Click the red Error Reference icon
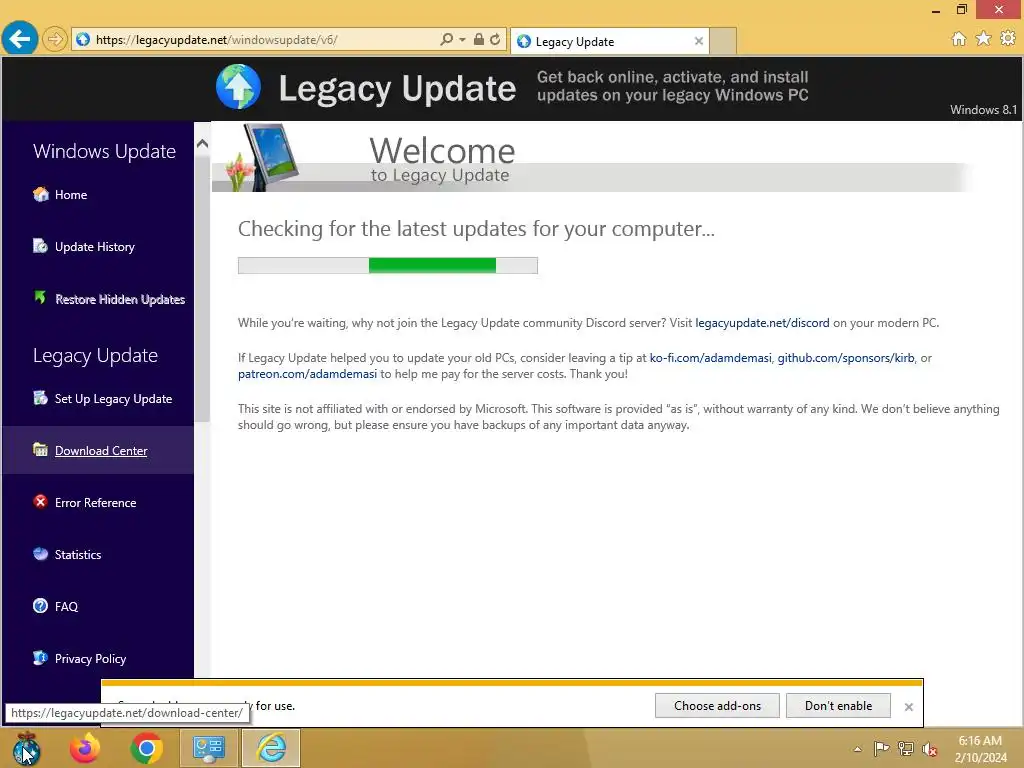The height and width of the screenshot is (768, 1024). click(40, 502)
